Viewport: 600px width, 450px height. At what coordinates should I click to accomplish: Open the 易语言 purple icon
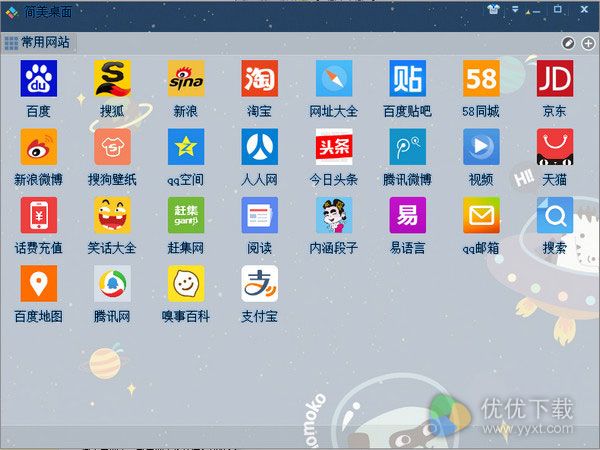coord(408,215)
